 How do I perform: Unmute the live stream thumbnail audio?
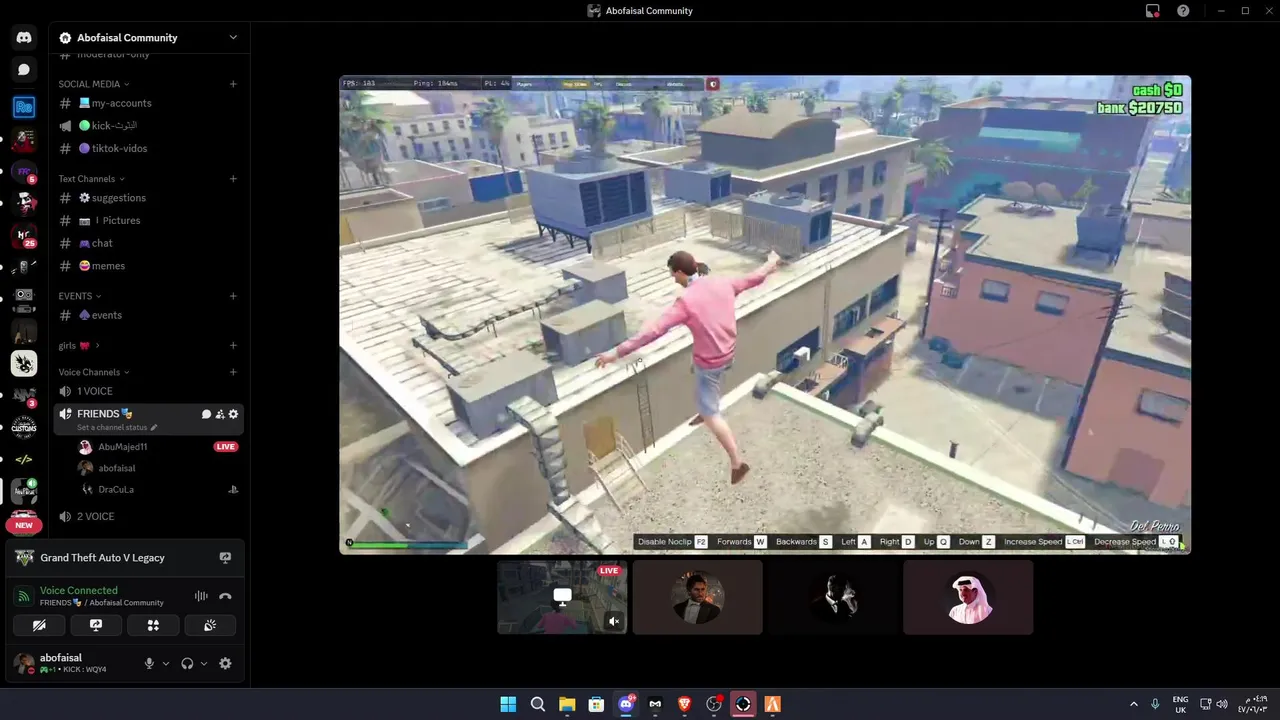point(614,621)
